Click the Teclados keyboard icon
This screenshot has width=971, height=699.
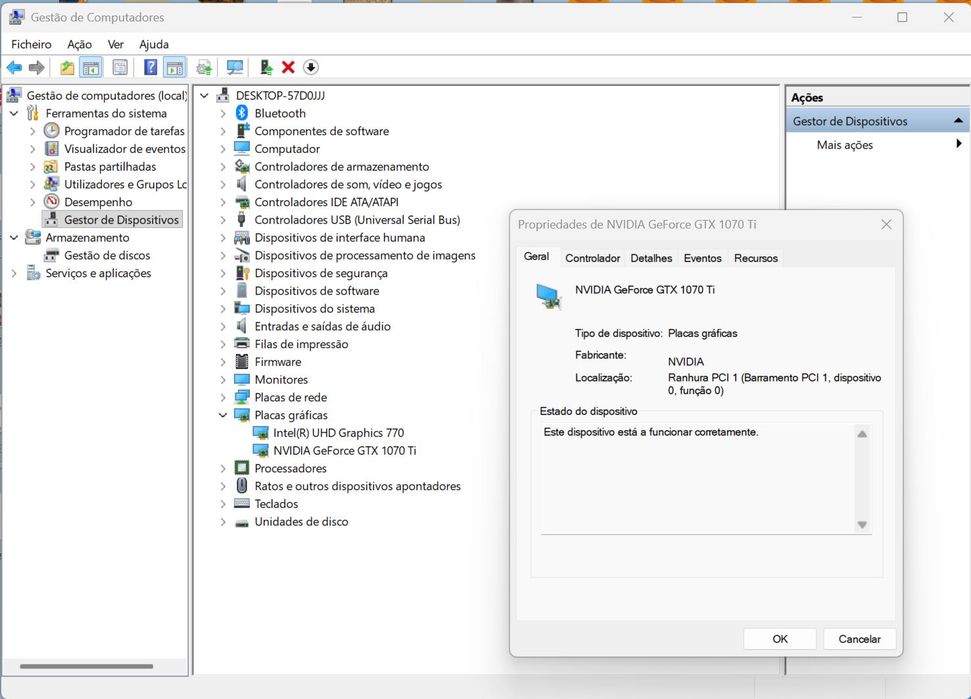pyautogui.click(x=242, y=503)
